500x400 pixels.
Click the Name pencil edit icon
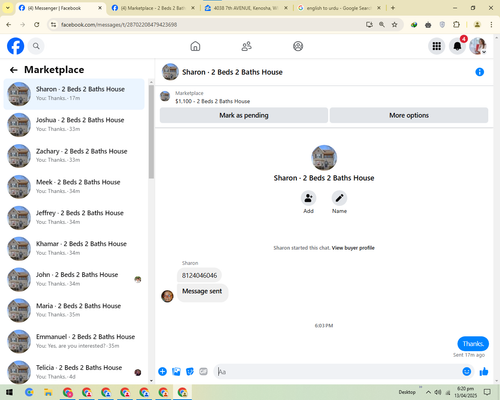pyautogui.click(x=339, y=198)
